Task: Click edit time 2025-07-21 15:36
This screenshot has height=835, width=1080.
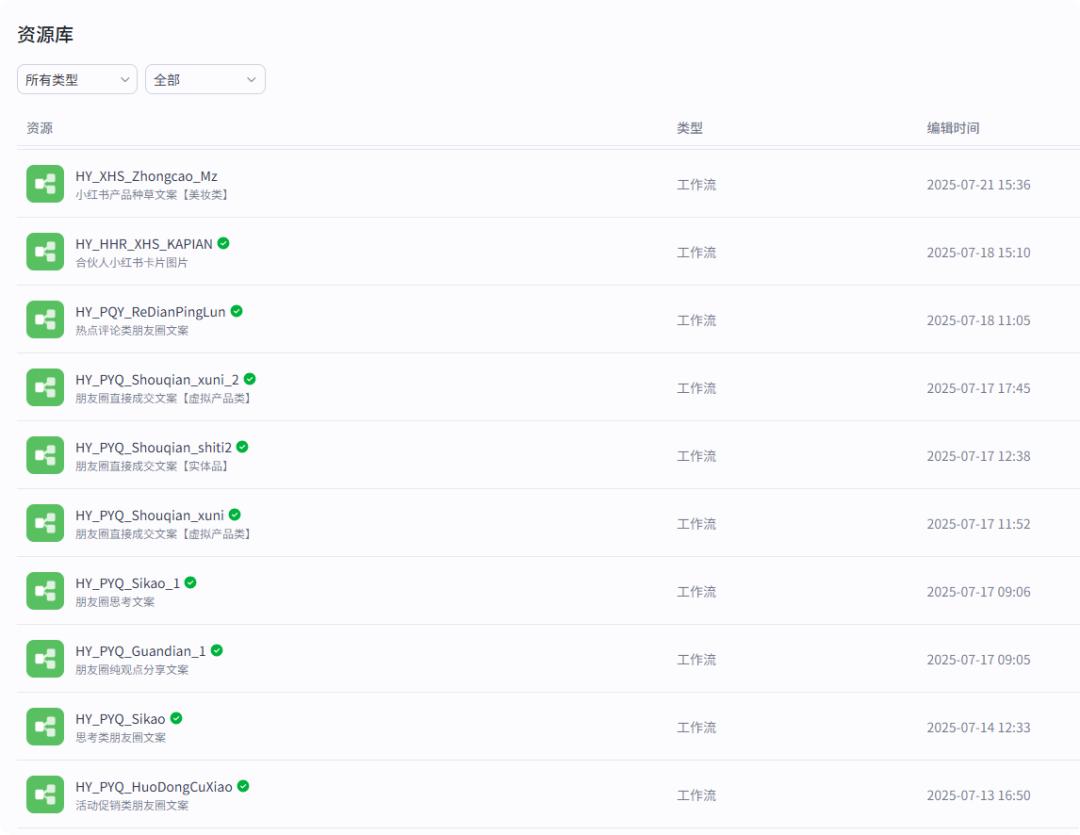Action: 978,185
